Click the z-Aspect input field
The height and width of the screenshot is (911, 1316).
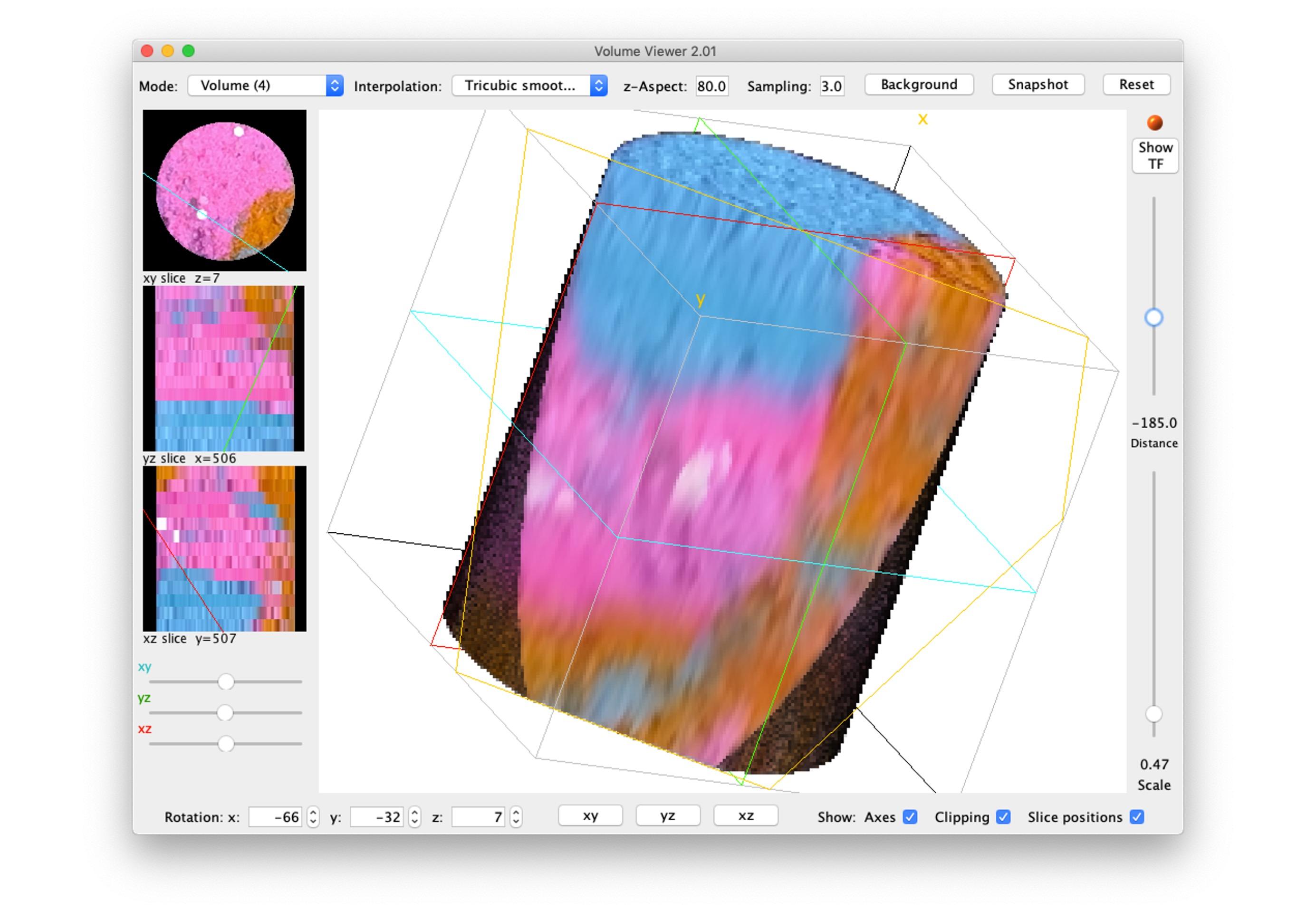pyautogui.click(x=711, y=86)
